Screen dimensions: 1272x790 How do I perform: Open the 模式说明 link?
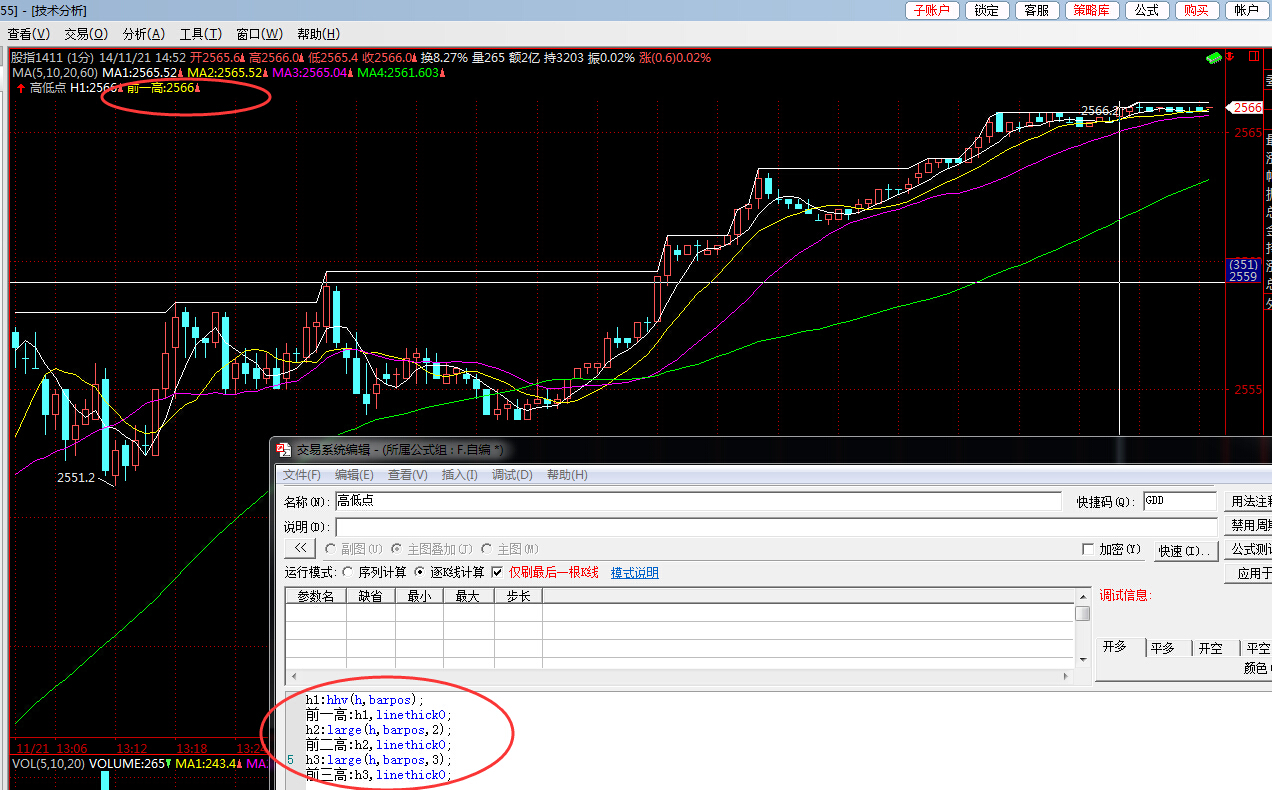pyautogui.click(x=635, y=573)
